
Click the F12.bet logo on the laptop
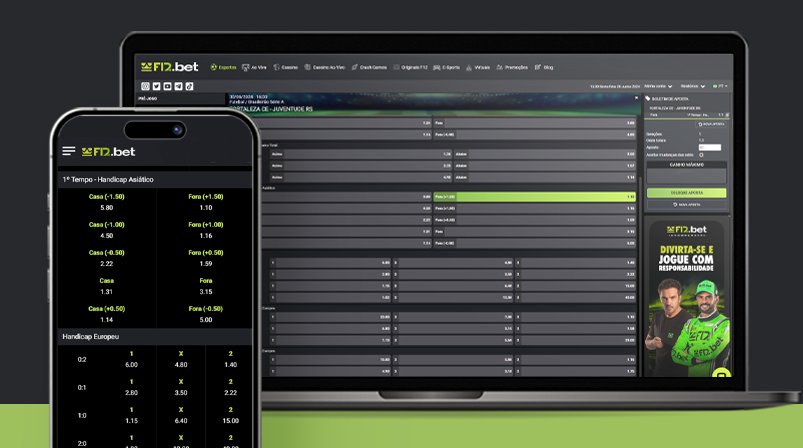[x=170, y=67]
